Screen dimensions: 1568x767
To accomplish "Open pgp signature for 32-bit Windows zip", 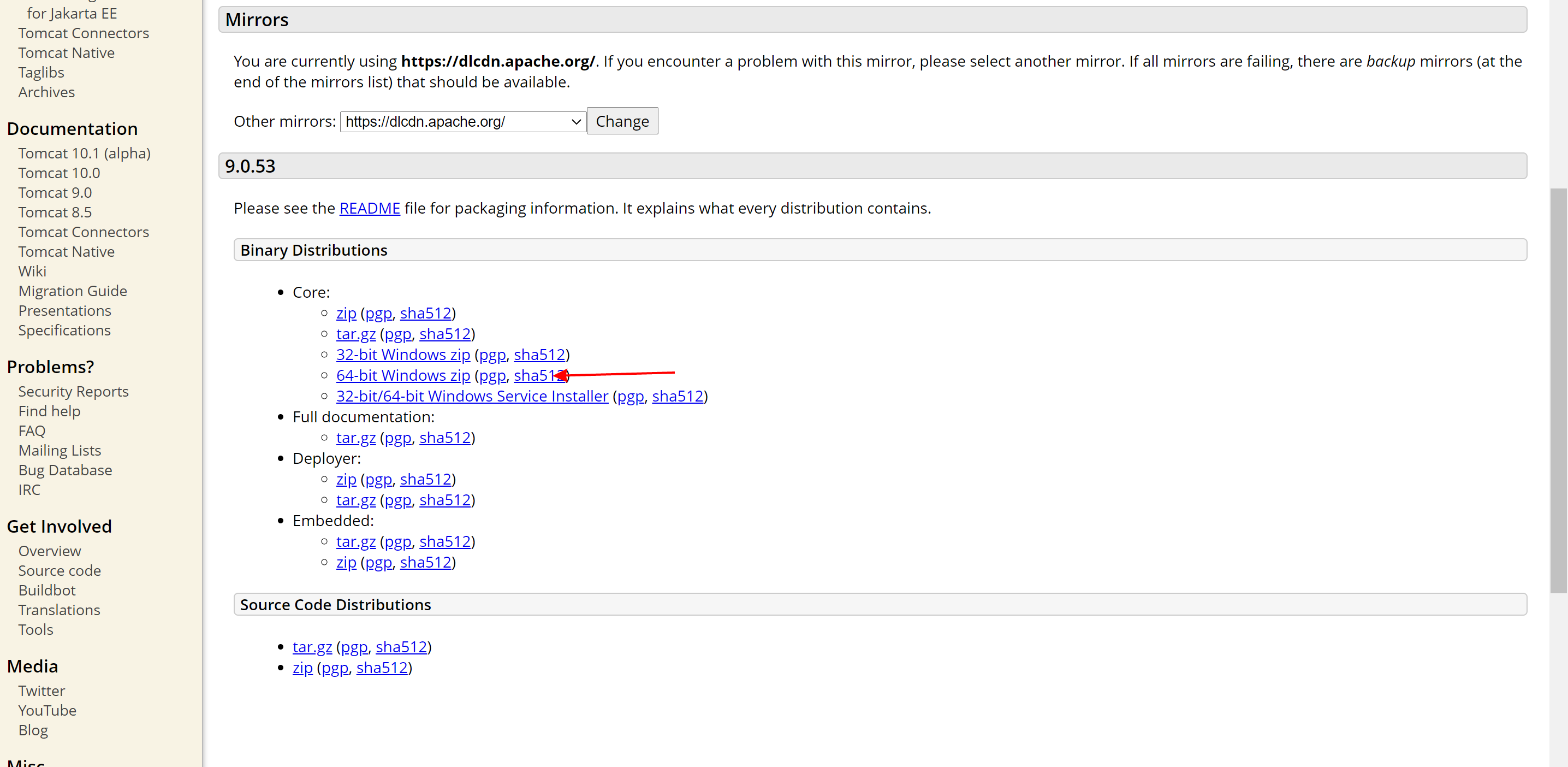I will 492,355.
